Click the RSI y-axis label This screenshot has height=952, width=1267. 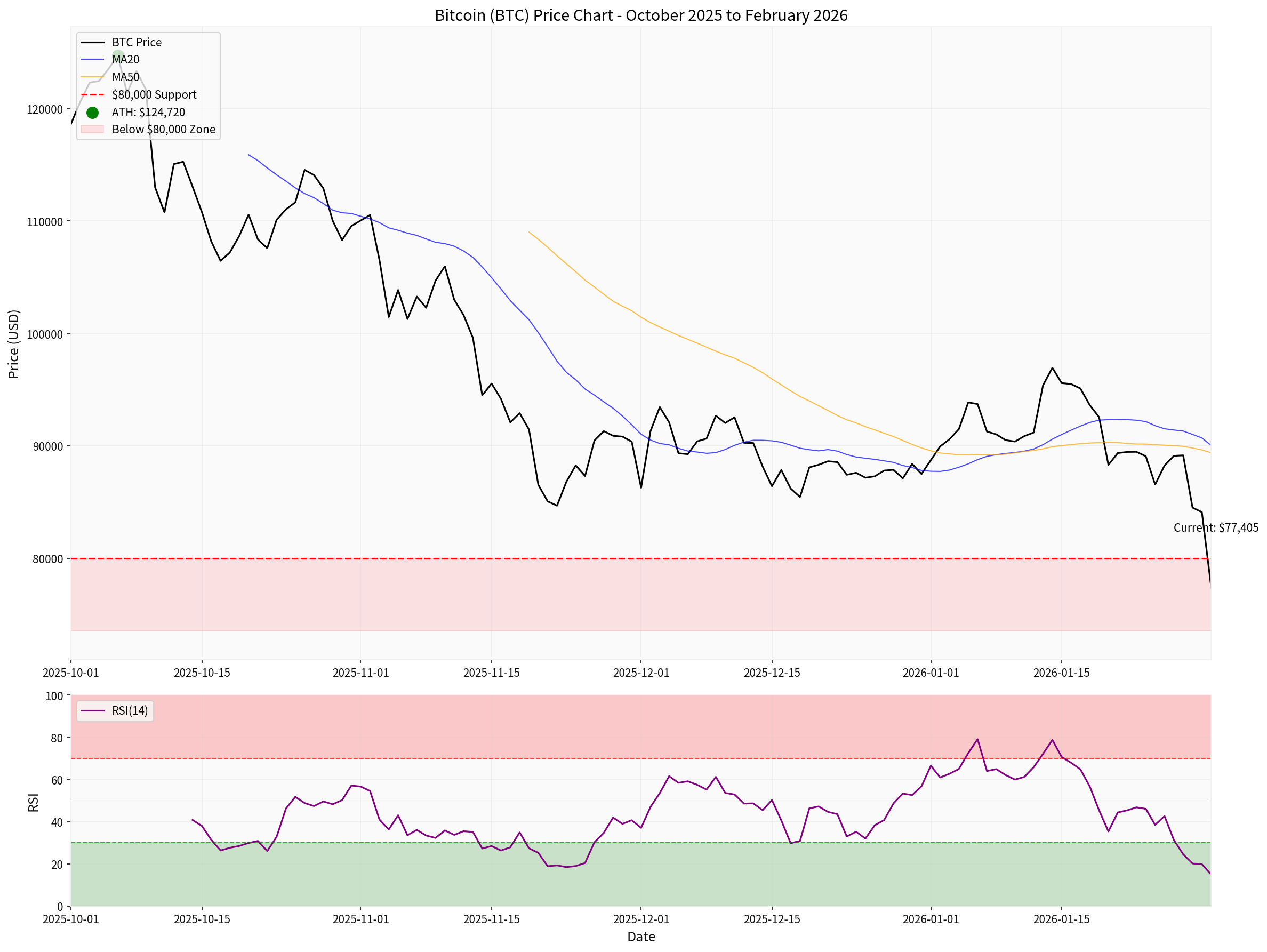pos(33,802)
